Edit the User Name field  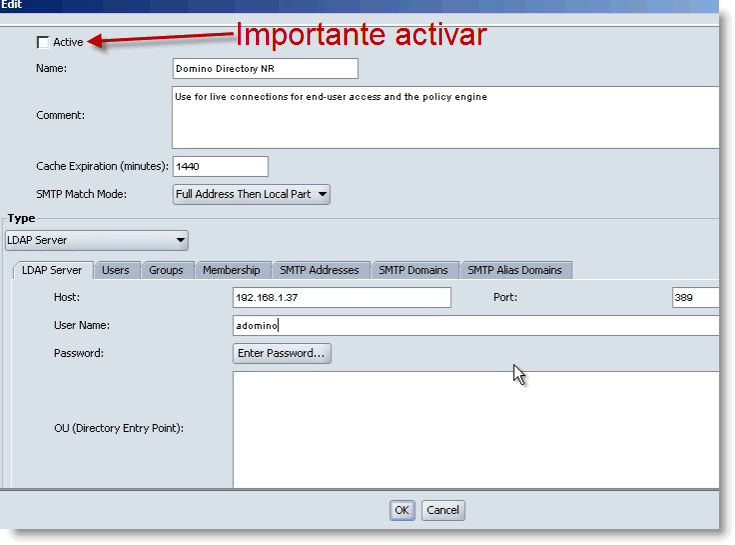coord(475,326)
